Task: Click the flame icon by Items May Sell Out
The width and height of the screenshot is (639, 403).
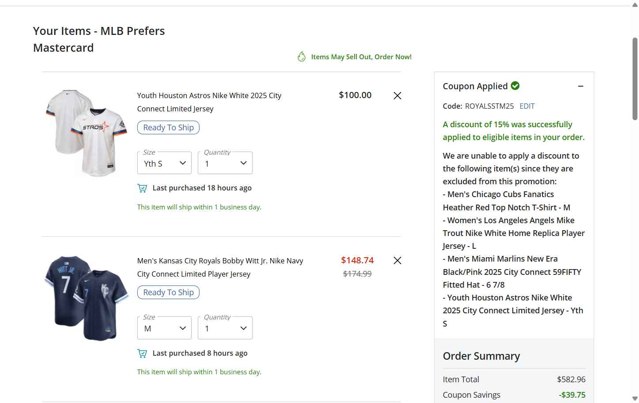Action: (301, 57)
